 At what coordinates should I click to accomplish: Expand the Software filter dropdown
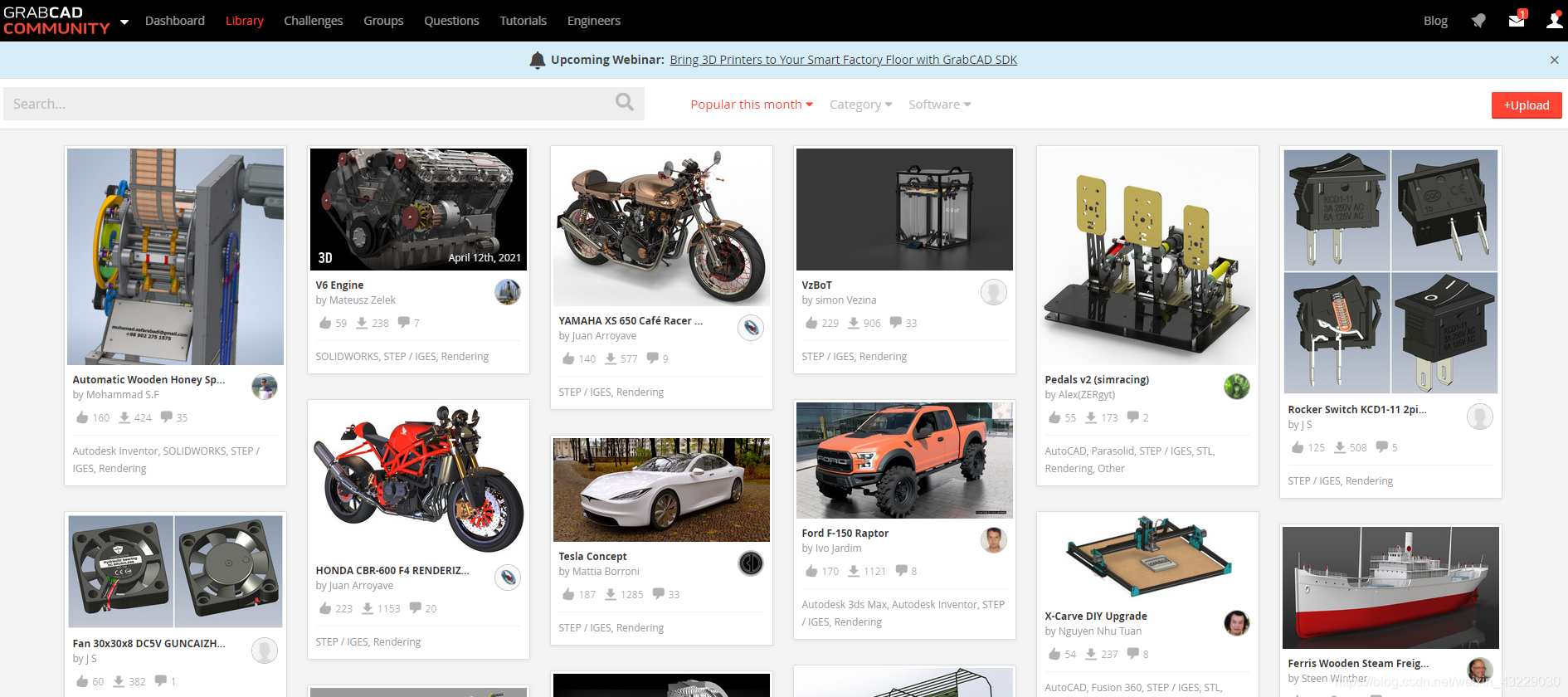pos(940,105)
